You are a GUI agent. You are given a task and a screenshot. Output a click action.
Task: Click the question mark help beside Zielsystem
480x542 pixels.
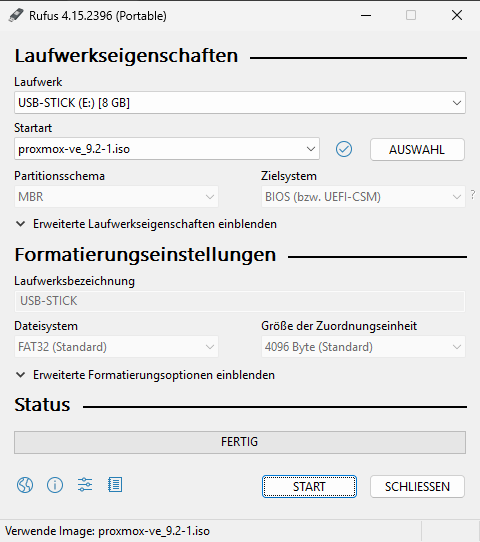pyautogui.click(x=473, y=195)
